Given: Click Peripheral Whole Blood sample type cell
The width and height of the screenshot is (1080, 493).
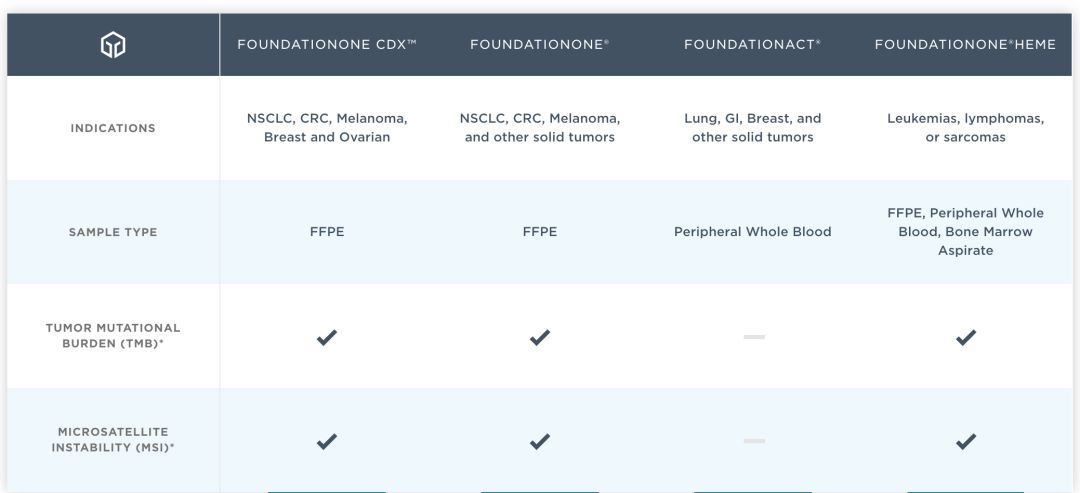Looking at the screenshot, I should (x=753, y=232).
